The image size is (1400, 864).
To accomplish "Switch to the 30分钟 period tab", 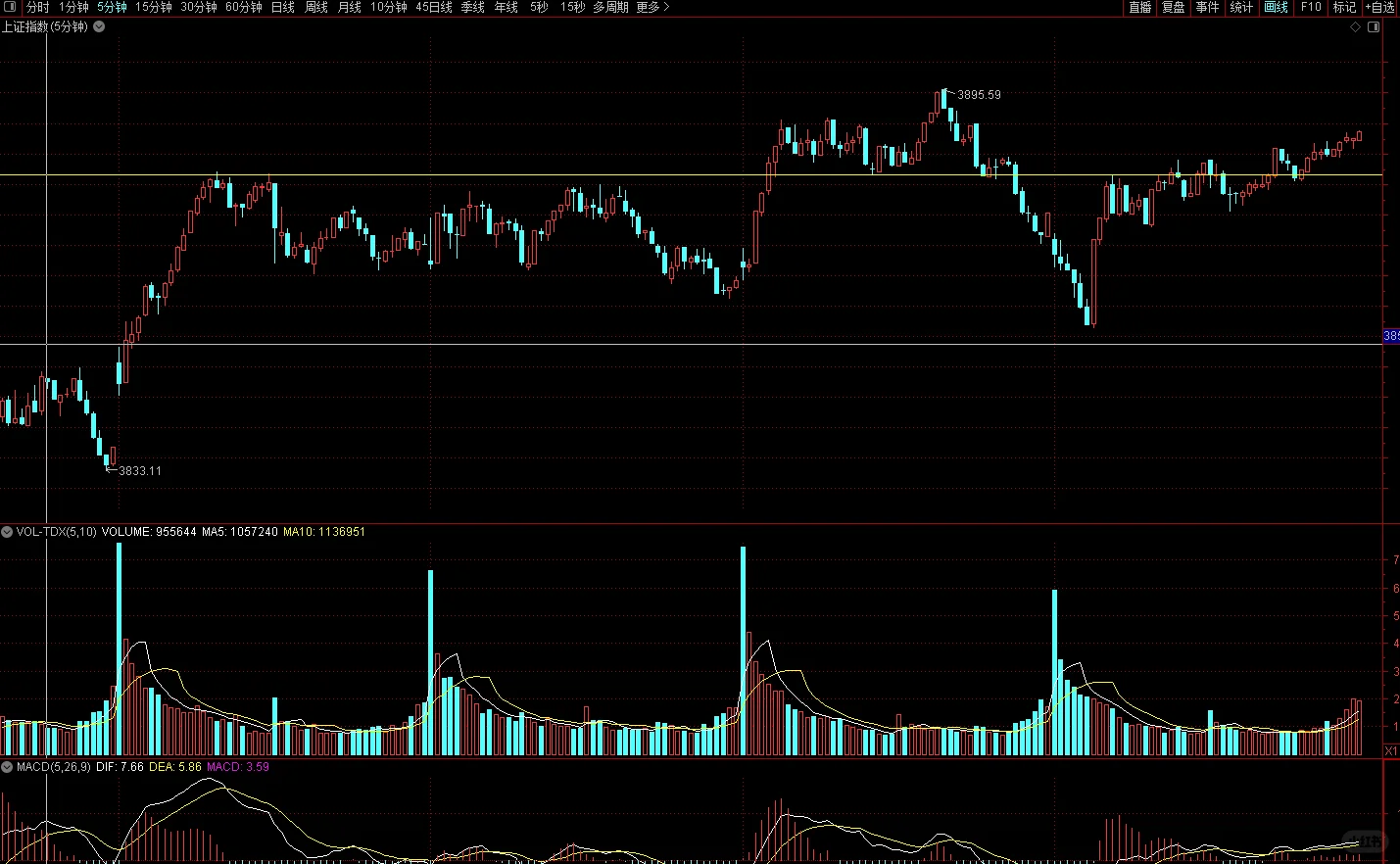I will (199, 7).
